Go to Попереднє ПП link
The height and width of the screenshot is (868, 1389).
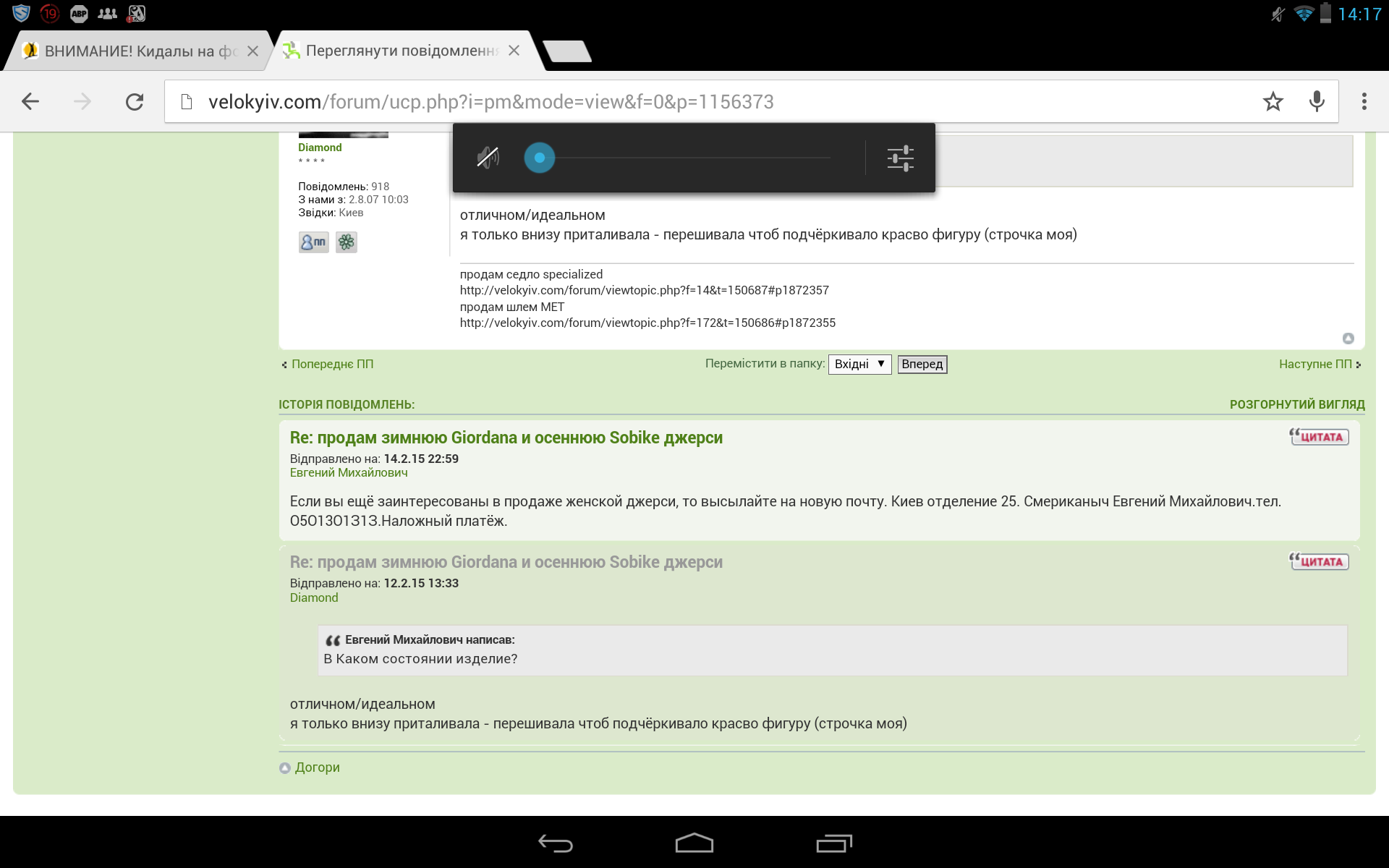click(x=331, y=364)
